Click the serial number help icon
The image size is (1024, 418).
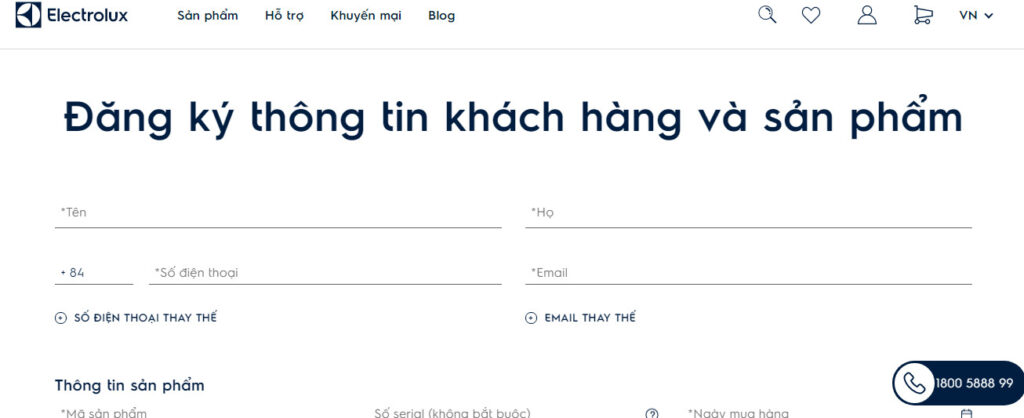pos(652,413)
